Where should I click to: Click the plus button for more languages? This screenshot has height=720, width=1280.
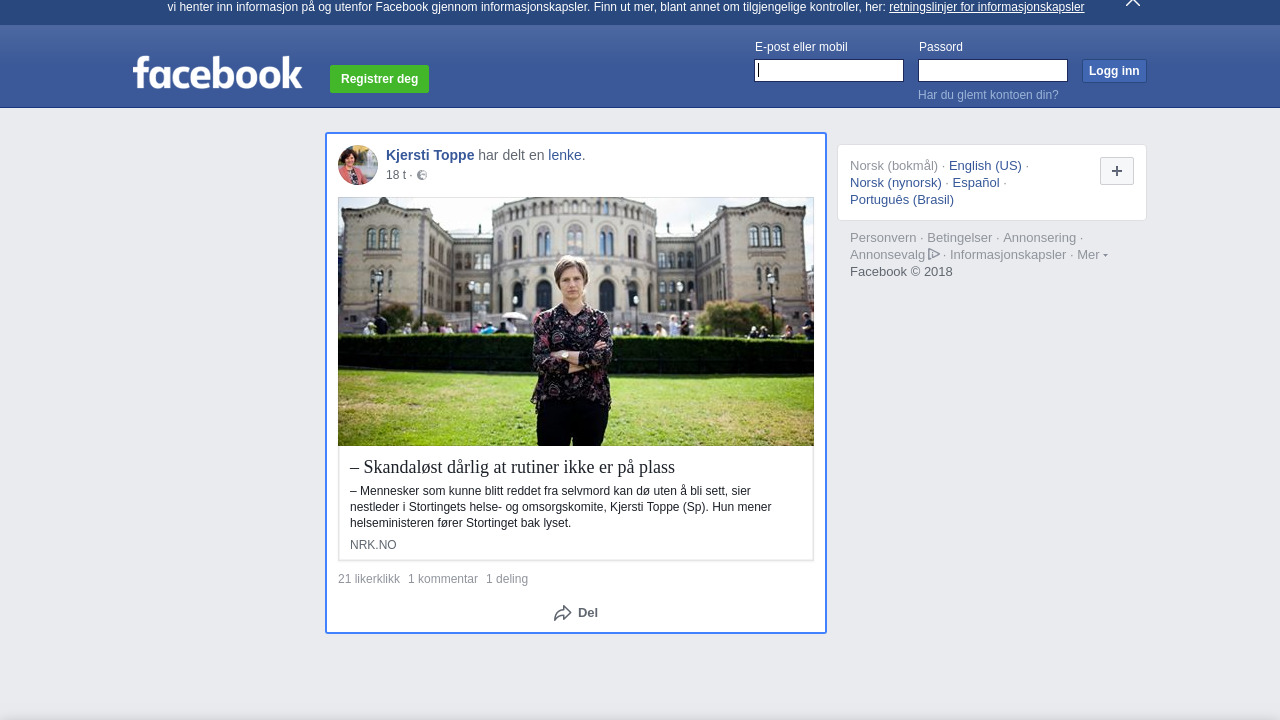click(1117, 171)
